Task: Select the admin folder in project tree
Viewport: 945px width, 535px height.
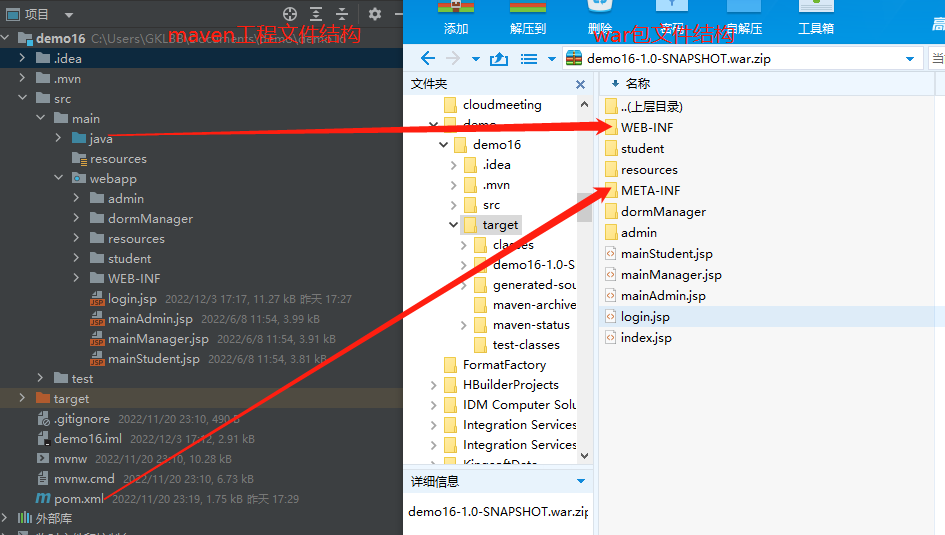Action: [117, 198]
